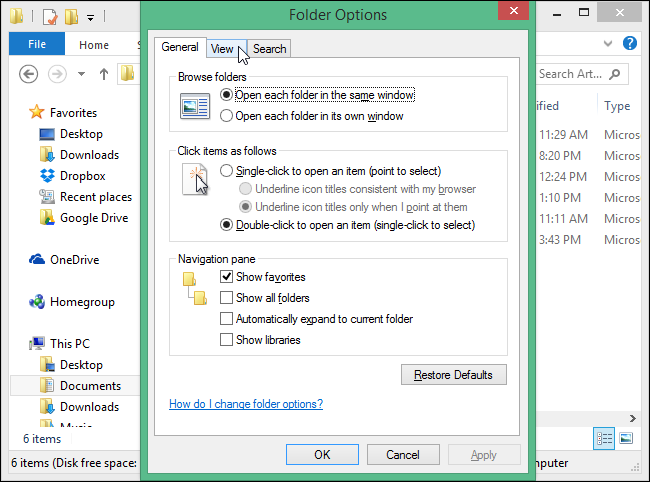Click the 8:20 PM file row
The height and width of the screenshot is (482, 650).
point(589,156)
